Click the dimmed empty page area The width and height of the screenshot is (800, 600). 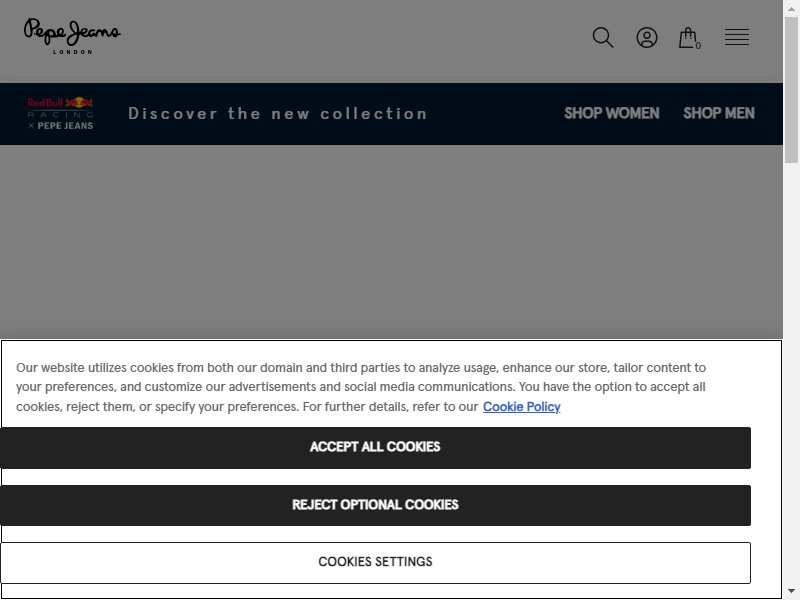pyautogui.click(x=391, y=241)
